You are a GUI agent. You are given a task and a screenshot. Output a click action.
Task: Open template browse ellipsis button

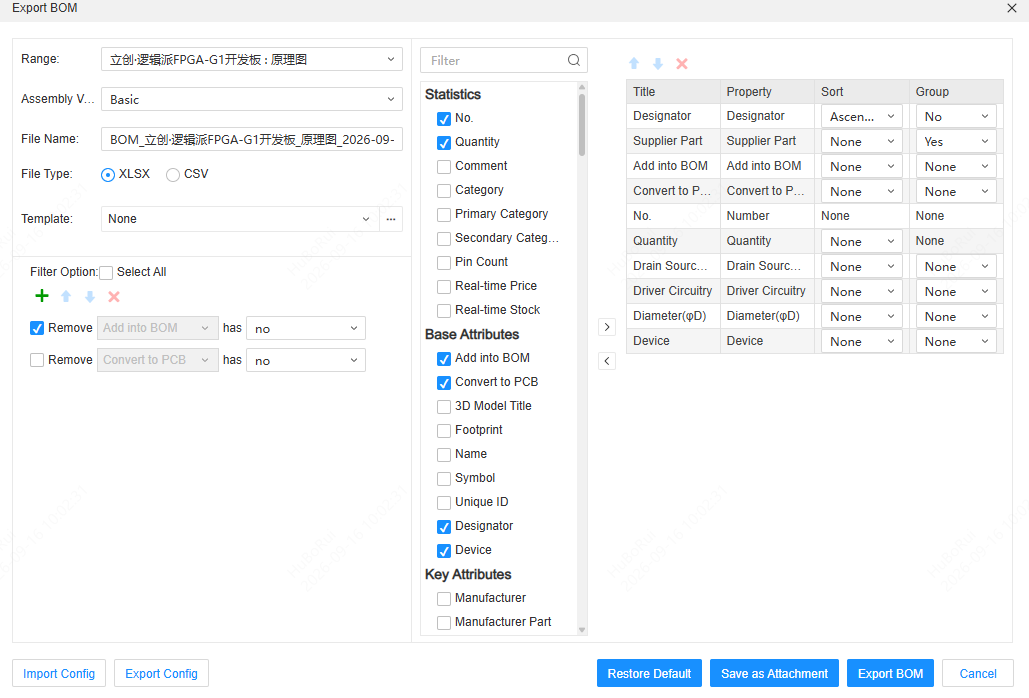[x=391, y=219]
